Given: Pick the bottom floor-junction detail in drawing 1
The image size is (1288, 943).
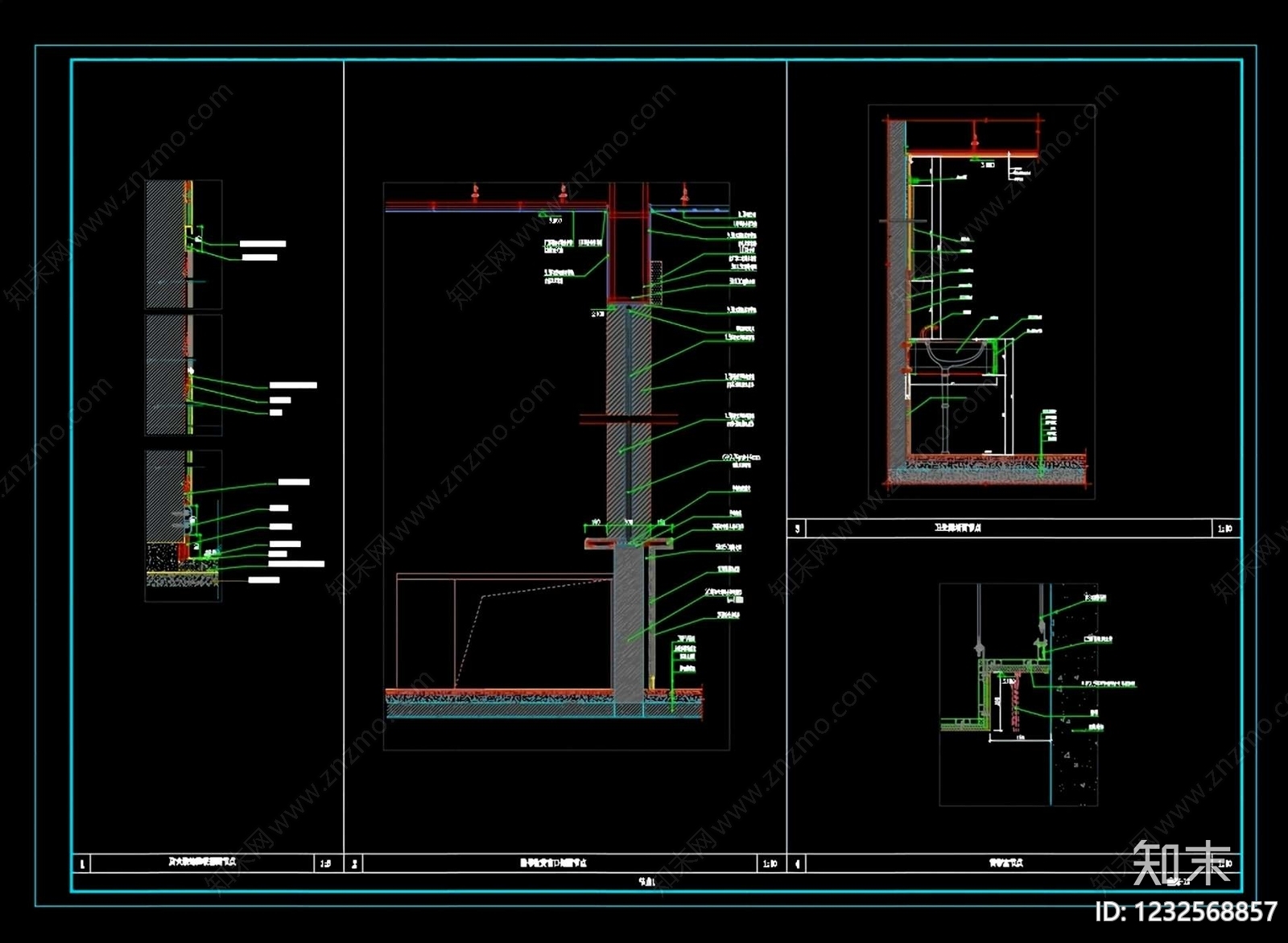Looking at the screenshot, I should point(184,525).
